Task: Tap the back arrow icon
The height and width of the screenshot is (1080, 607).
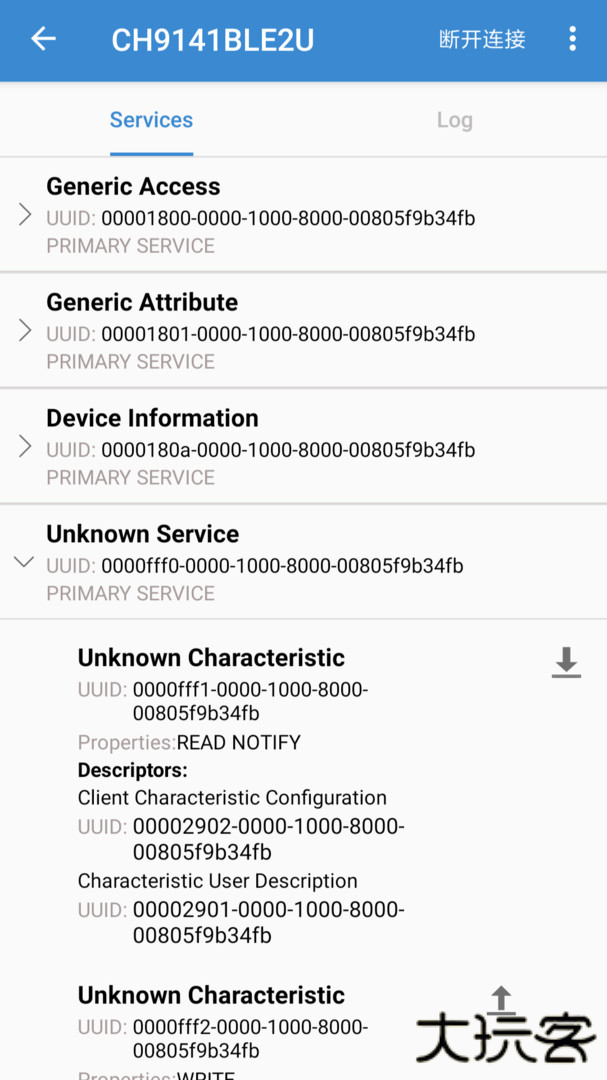Action: 44,40
